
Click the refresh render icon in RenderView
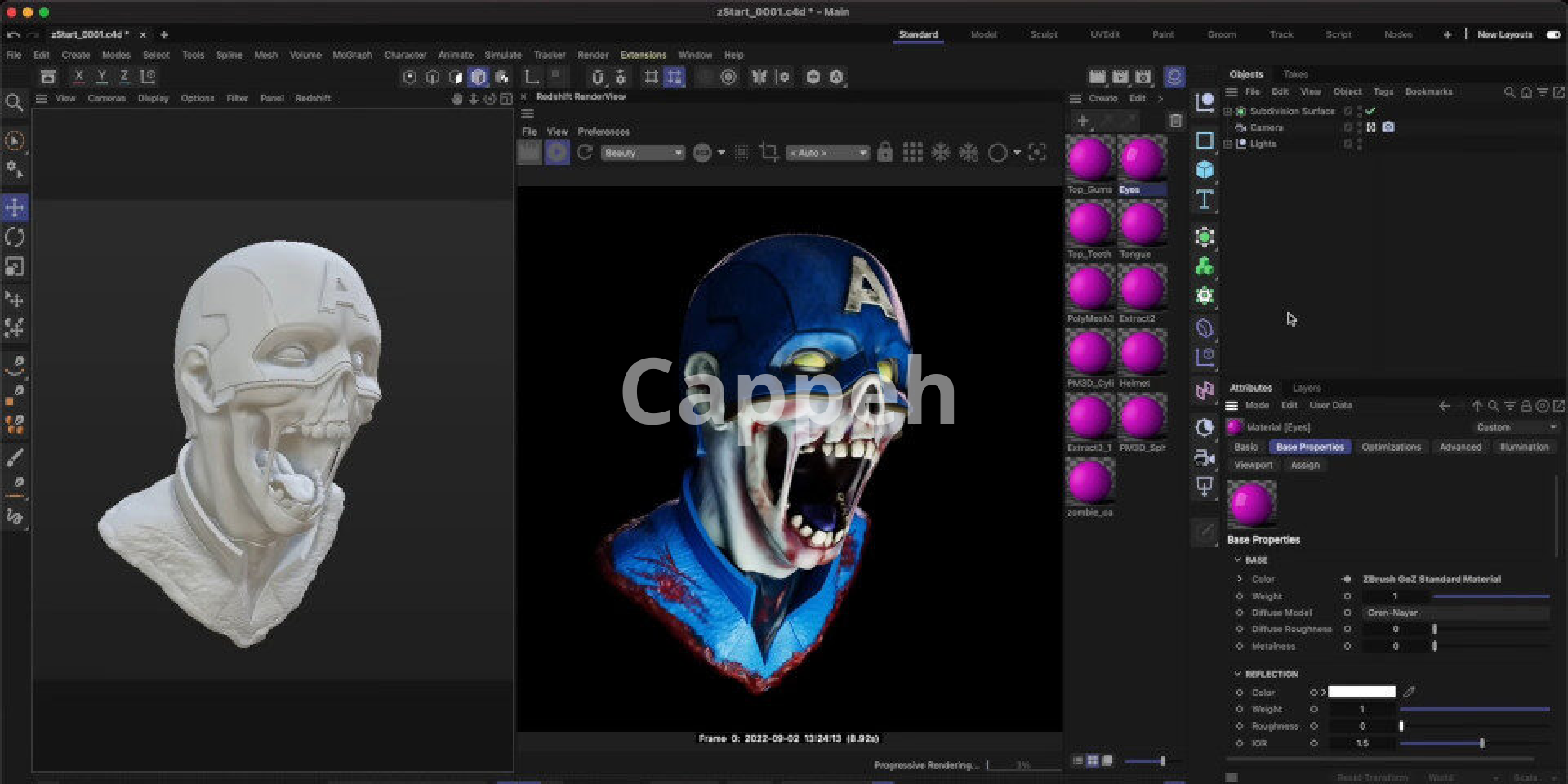[x=585, y=153]
